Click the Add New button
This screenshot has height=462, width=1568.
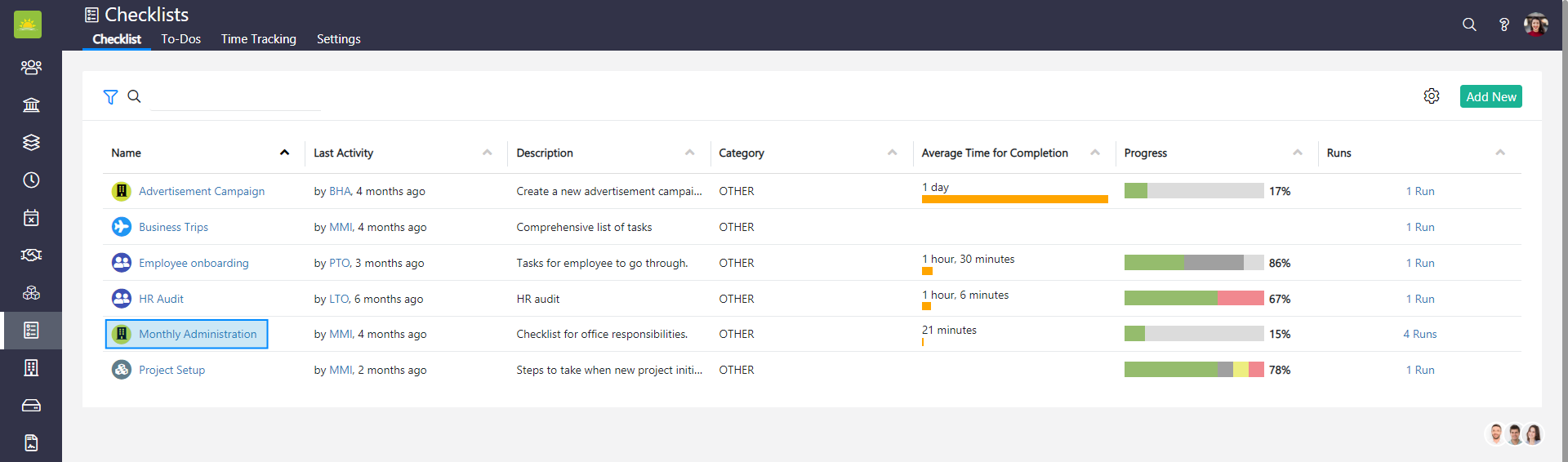pyautogui.click(x=1490, y=96)
